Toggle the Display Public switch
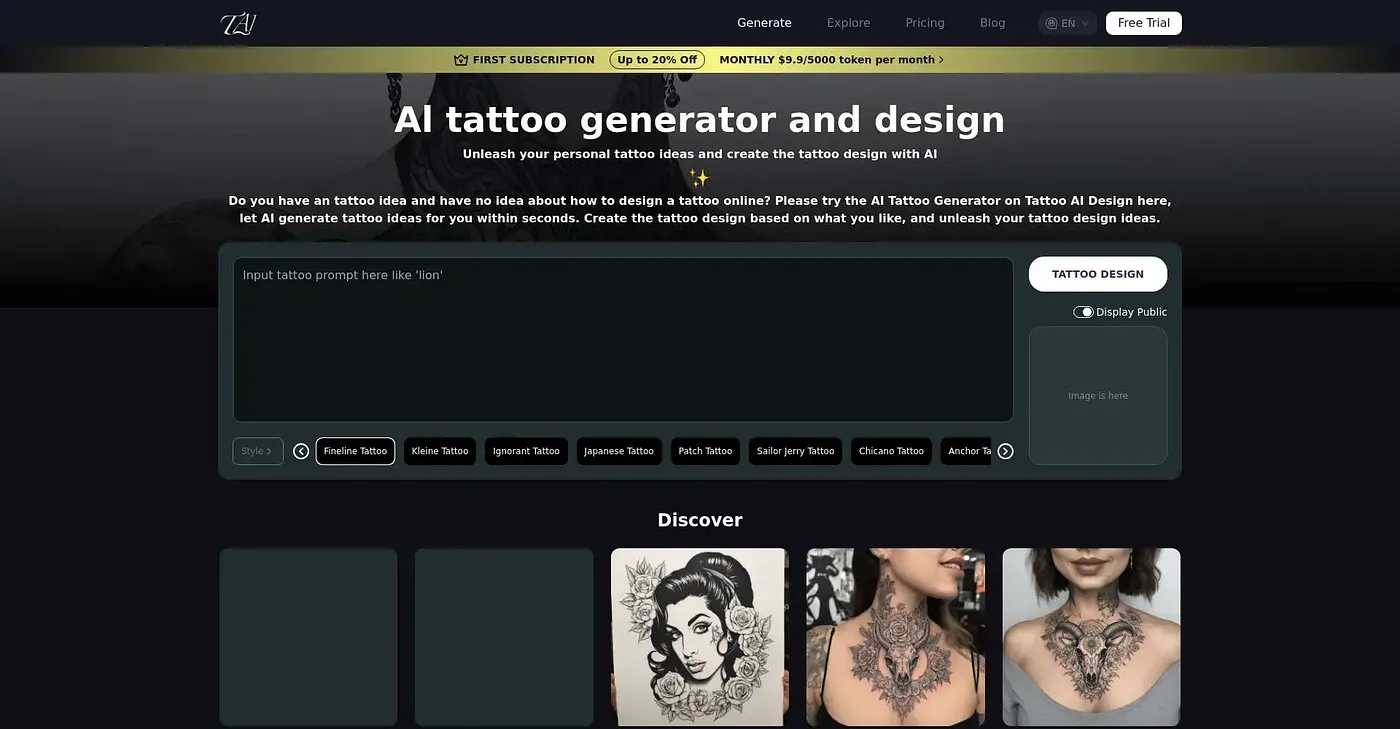Image resolution: width=1400 pixels, height=729 pixels. [x=1083, y=312]
